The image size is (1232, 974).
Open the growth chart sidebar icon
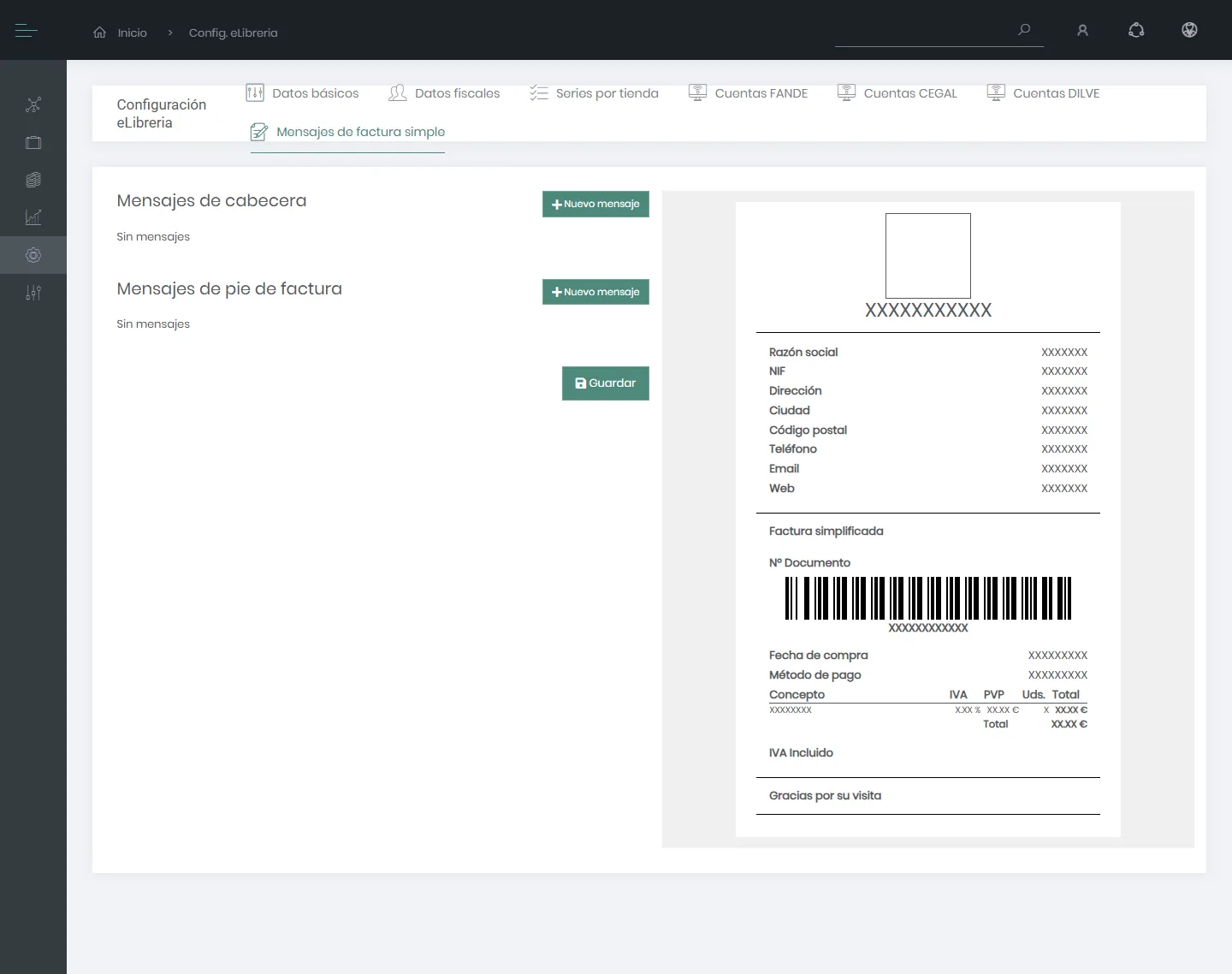33,217
